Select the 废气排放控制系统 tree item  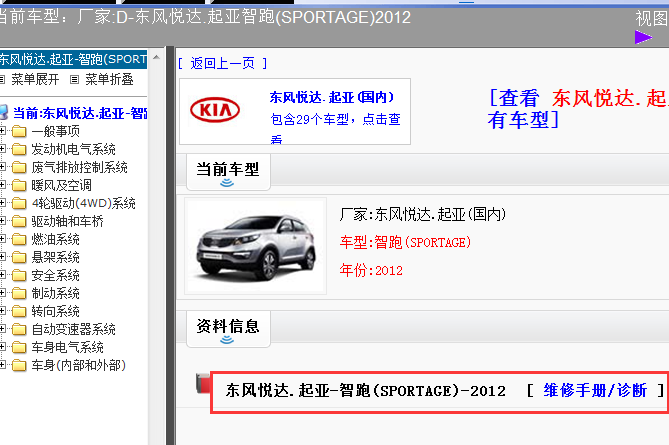(79, 167)
